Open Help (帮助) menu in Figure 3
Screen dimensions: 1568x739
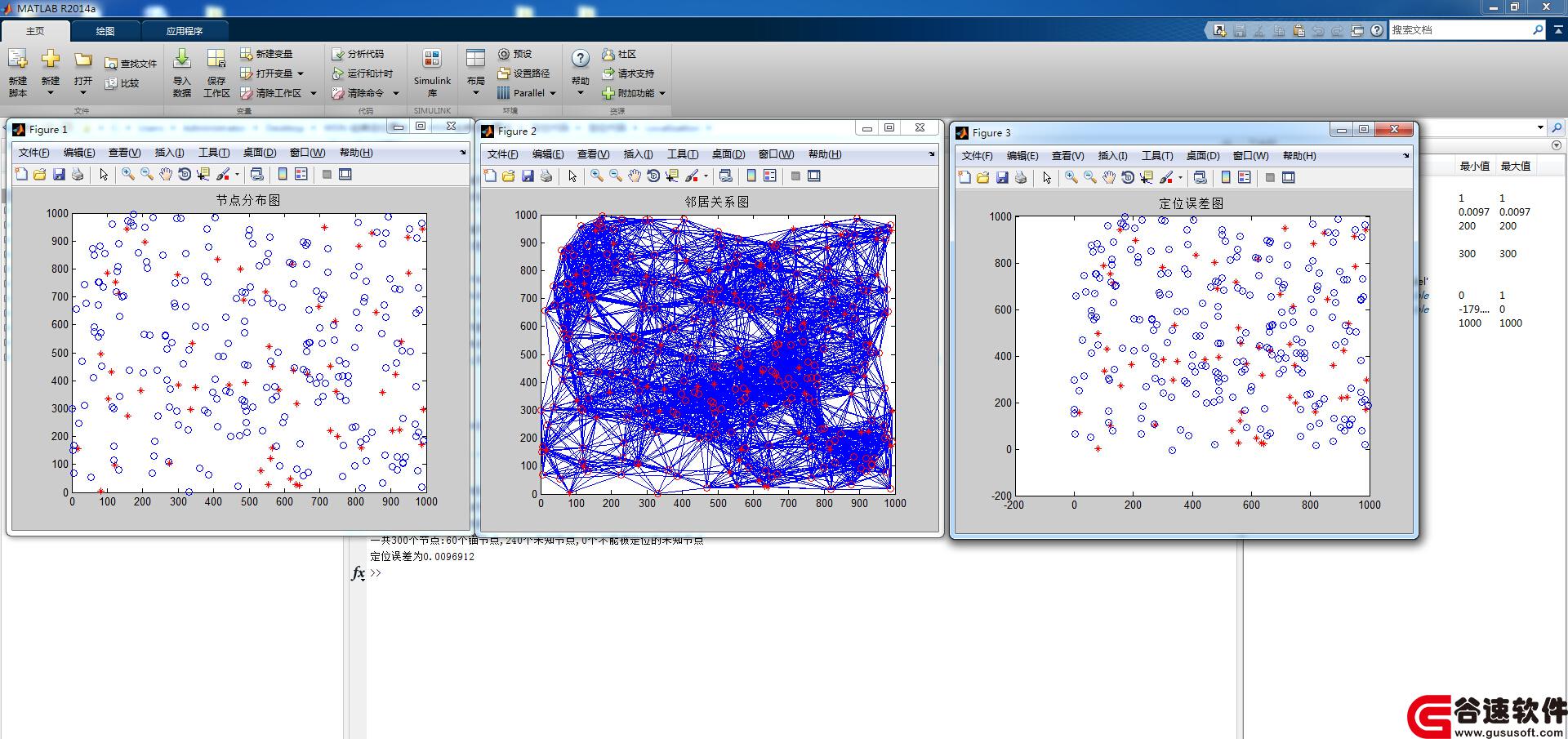pos(1299,156)
